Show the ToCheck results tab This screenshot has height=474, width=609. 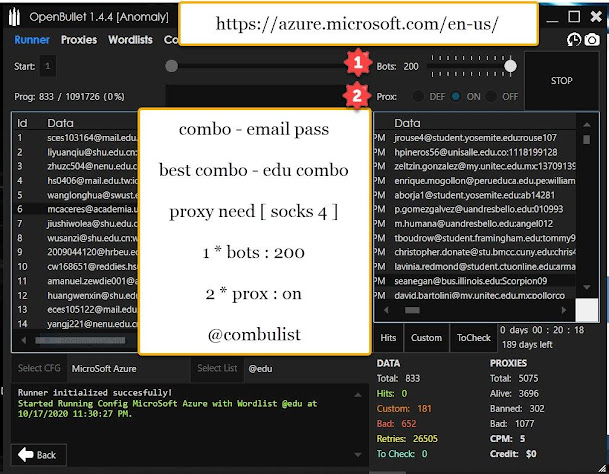[x=473, y=338]
